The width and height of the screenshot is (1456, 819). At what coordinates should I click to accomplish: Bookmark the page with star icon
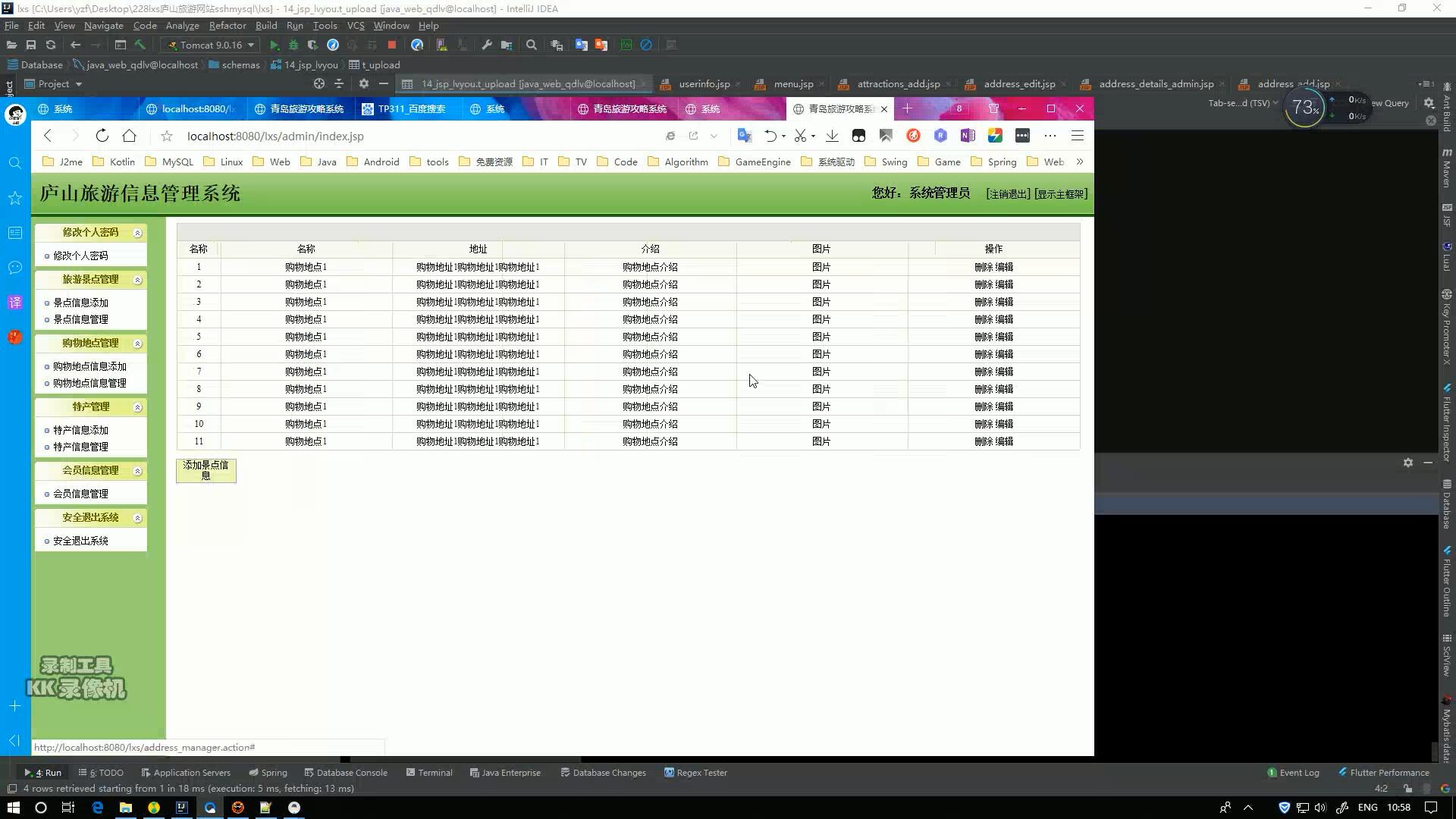[167, 136]
